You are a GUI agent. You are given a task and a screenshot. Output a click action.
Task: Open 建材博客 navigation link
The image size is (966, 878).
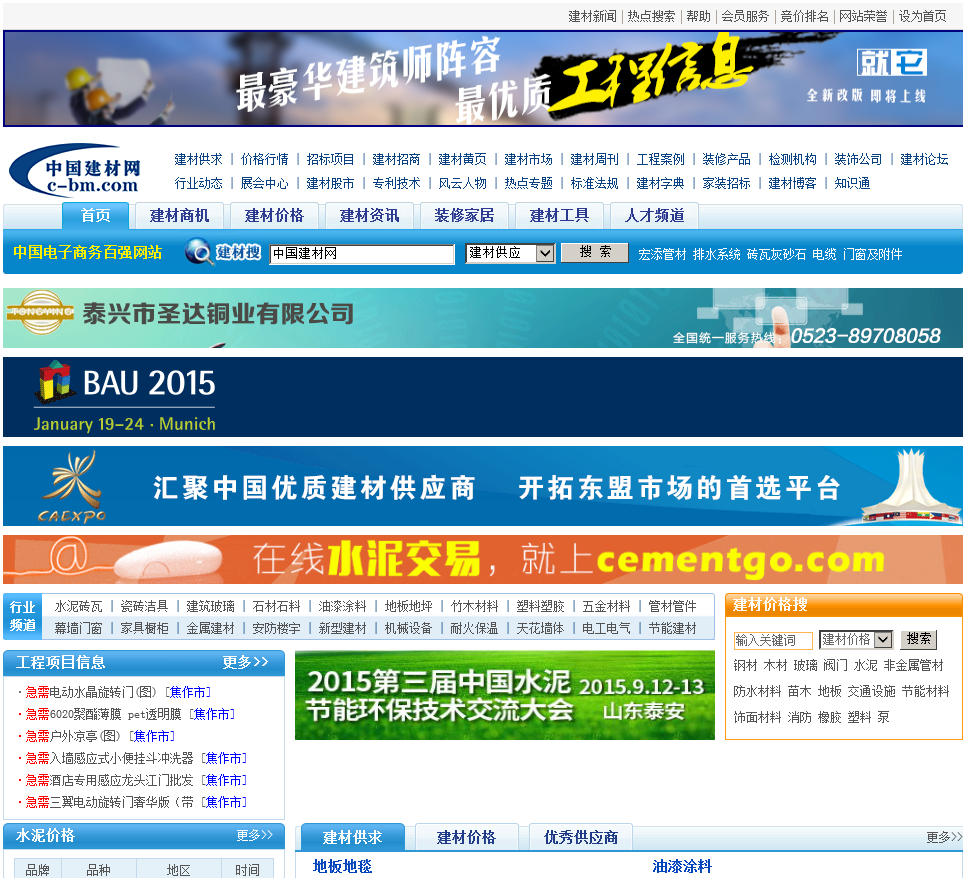click(792, 183)
